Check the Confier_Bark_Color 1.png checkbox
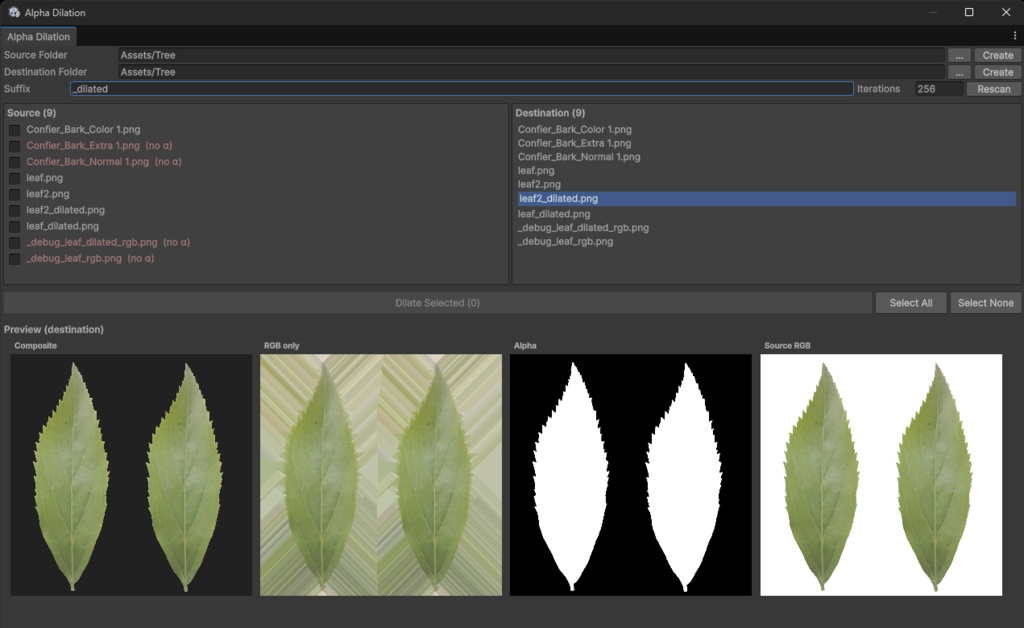1024x628 pixels. point(14,130)
